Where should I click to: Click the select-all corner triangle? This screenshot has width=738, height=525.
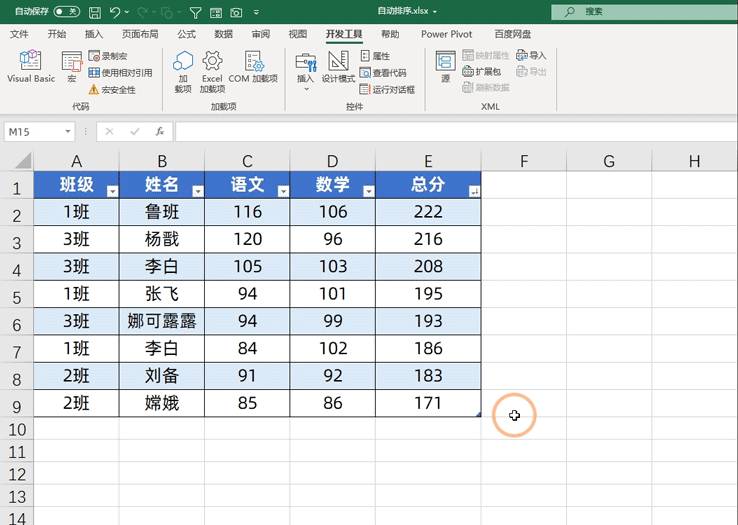23,161
